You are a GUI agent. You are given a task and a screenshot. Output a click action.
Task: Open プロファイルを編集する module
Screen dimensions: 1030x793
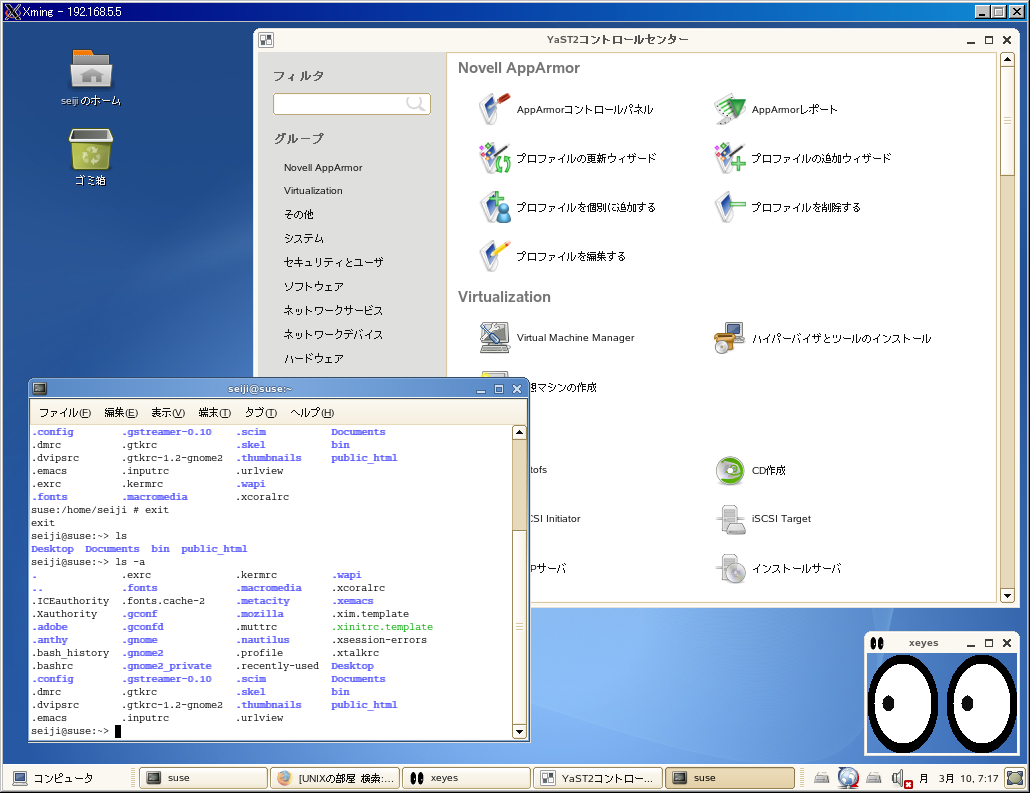pos(552,256)
